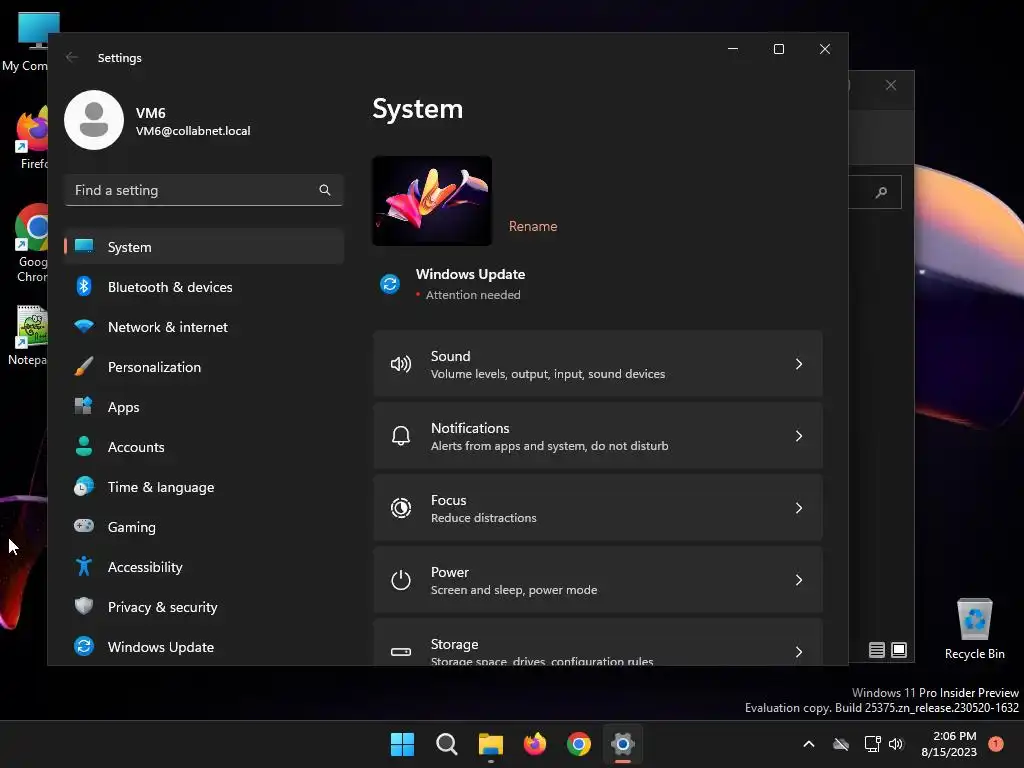
Task: Switch to details view in background window
Action: click(x=876, y=650)
